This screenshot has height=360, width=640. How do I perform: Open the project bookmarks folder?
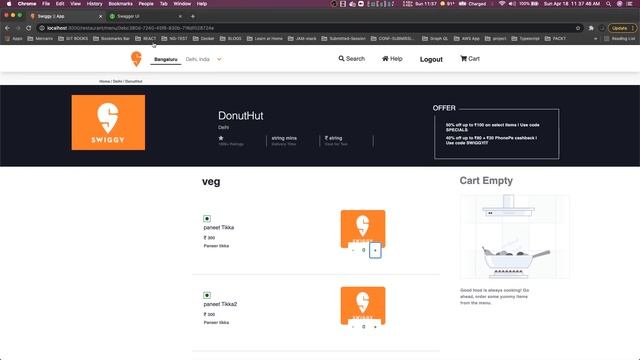pyautogui.click(x=496, y=38)
